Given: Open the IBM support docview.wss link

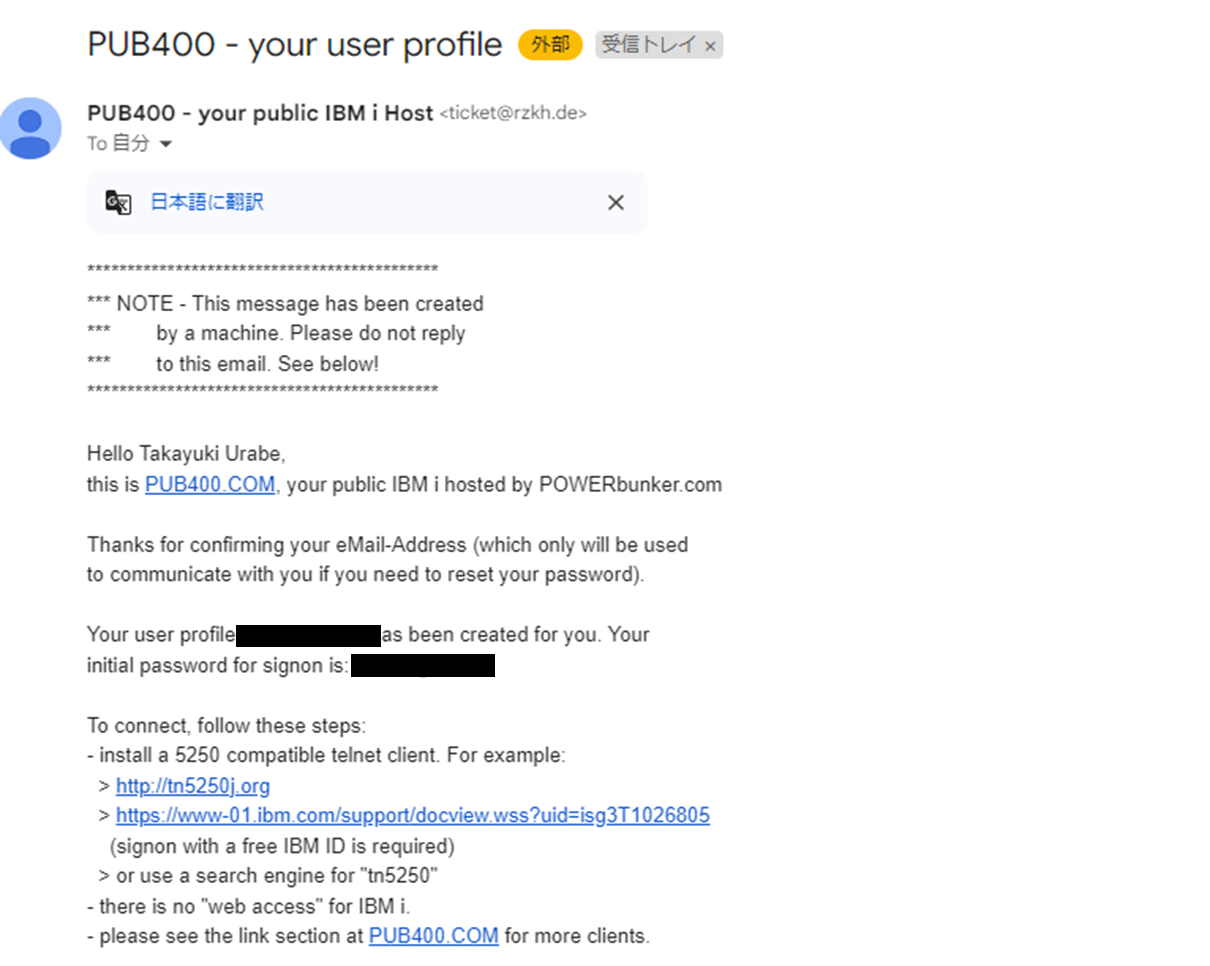Looking at the screenshot, I should coord(413,815).
